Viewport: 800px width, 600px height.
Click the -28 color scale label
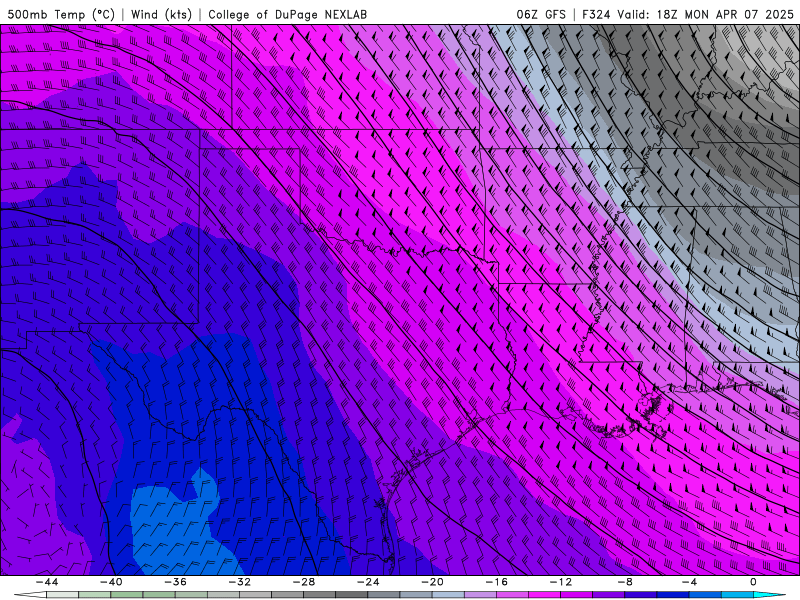[304, 582]
